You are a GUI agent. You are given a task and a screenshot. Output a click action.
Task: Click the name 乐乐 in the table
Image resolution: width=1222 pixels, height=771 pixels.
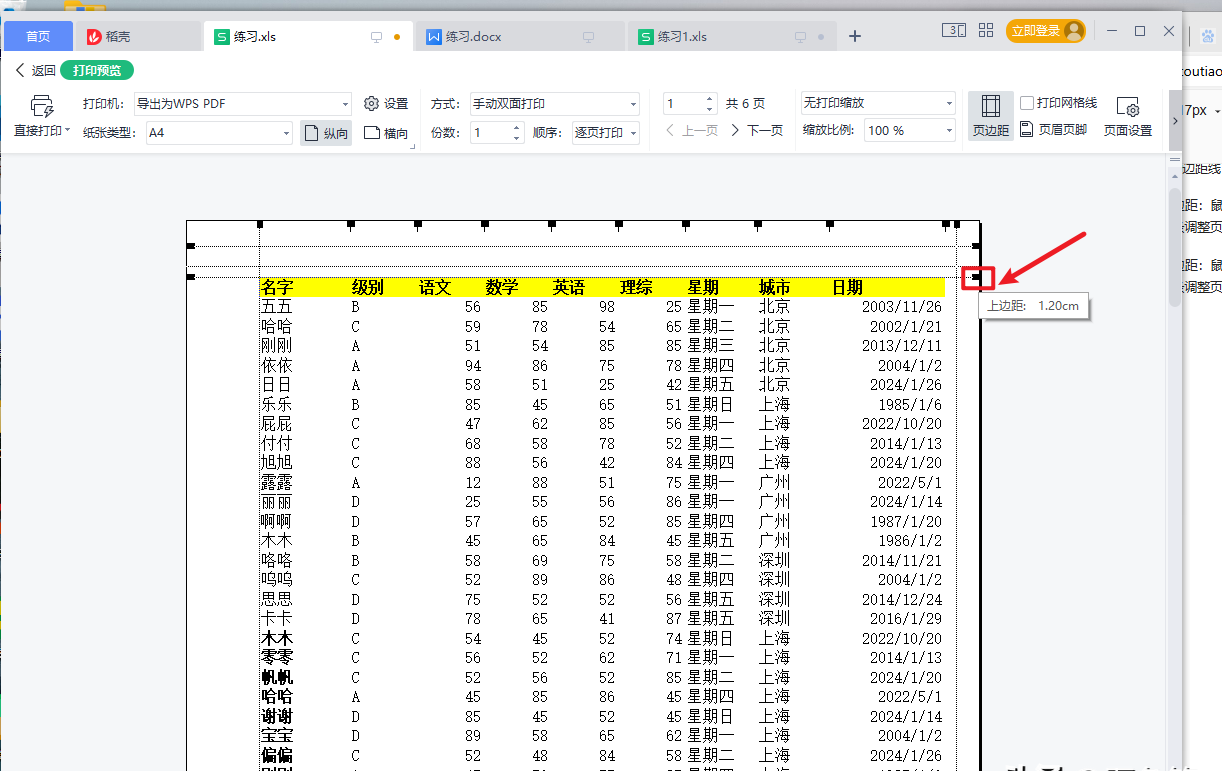[277, 405]
